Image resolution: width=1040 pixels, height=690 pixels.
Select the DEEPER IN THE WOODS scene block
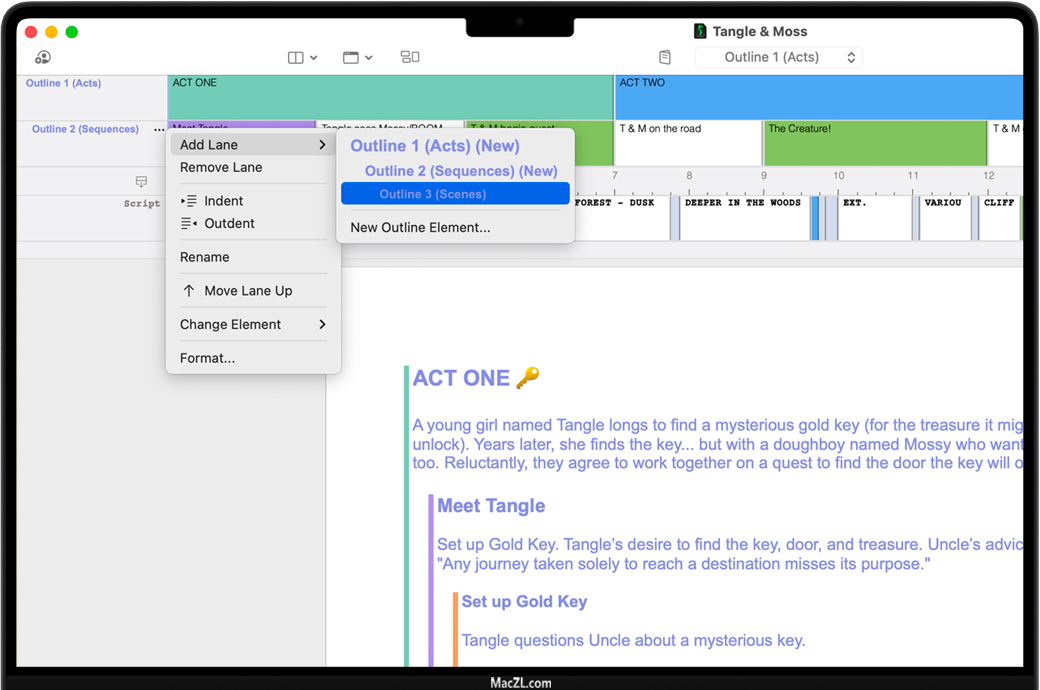point(744,218)
